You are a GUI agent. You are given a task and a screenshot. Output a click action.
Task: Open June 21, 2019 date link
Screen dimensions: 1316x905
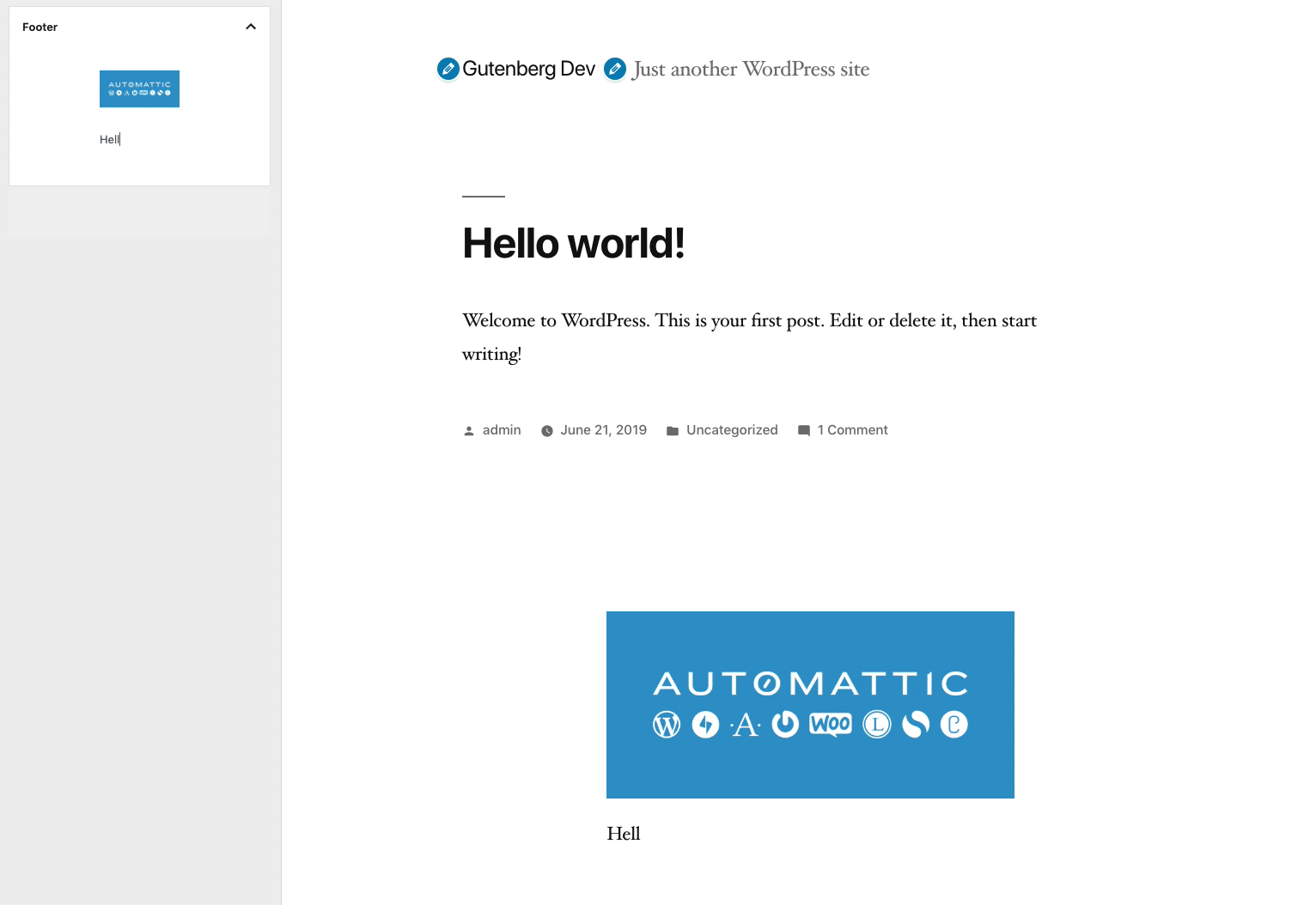point(603,430)
